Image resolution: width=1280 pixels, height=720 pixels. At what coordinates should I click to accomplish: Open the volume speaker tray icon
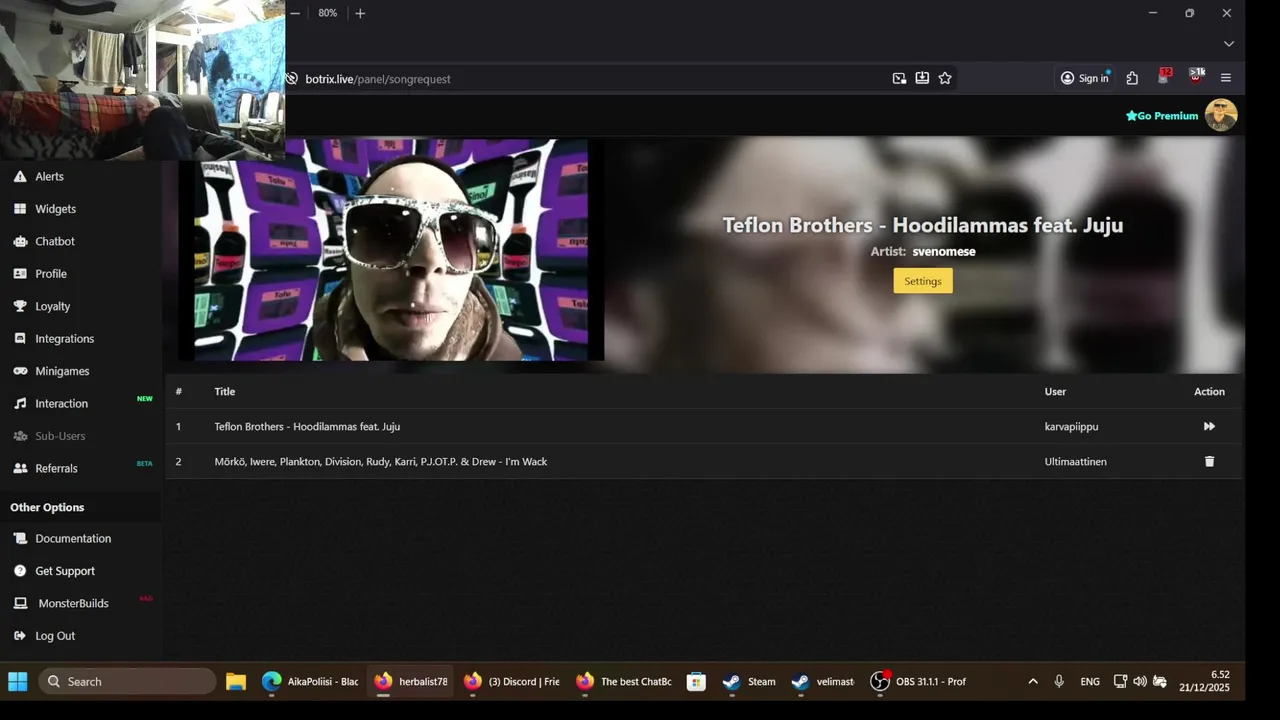coord(1140,682)
